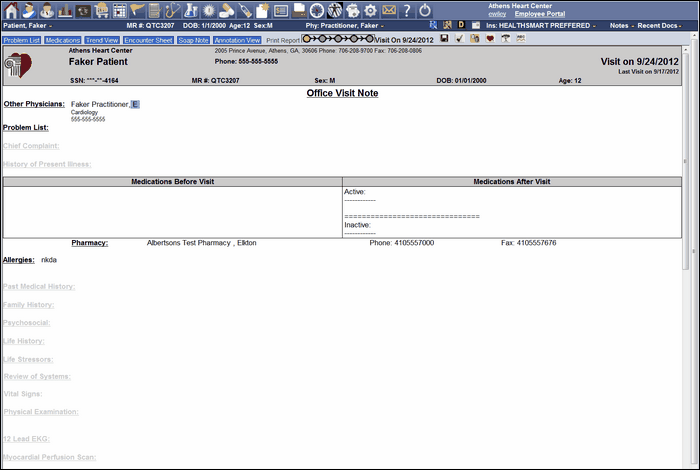Open the Review of Systems section

[x=37, y=377]
